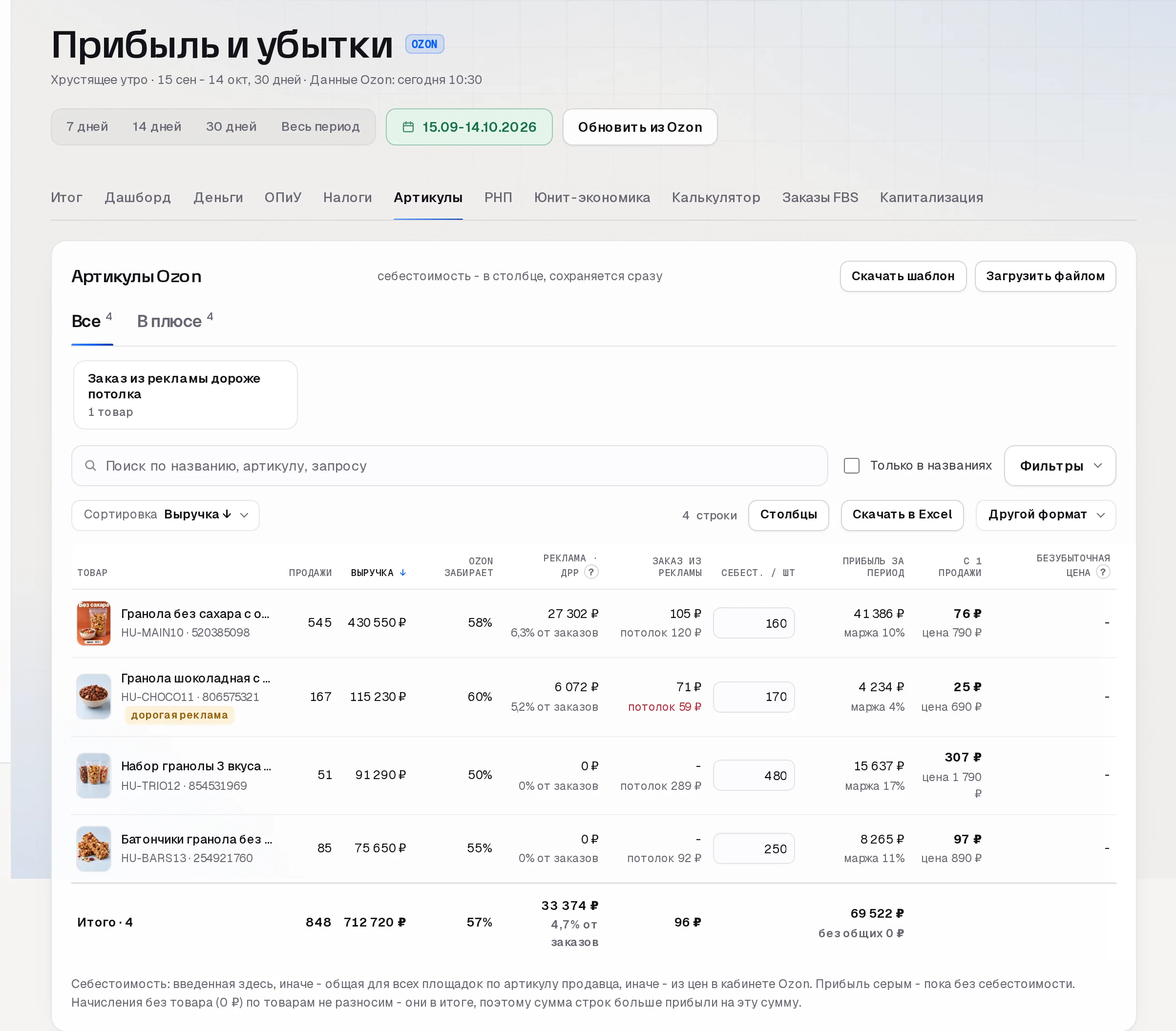1176x1031 pixels.
Task: Open the date range 15.09-14.10.2026 picker
Action: coord(469,127)
